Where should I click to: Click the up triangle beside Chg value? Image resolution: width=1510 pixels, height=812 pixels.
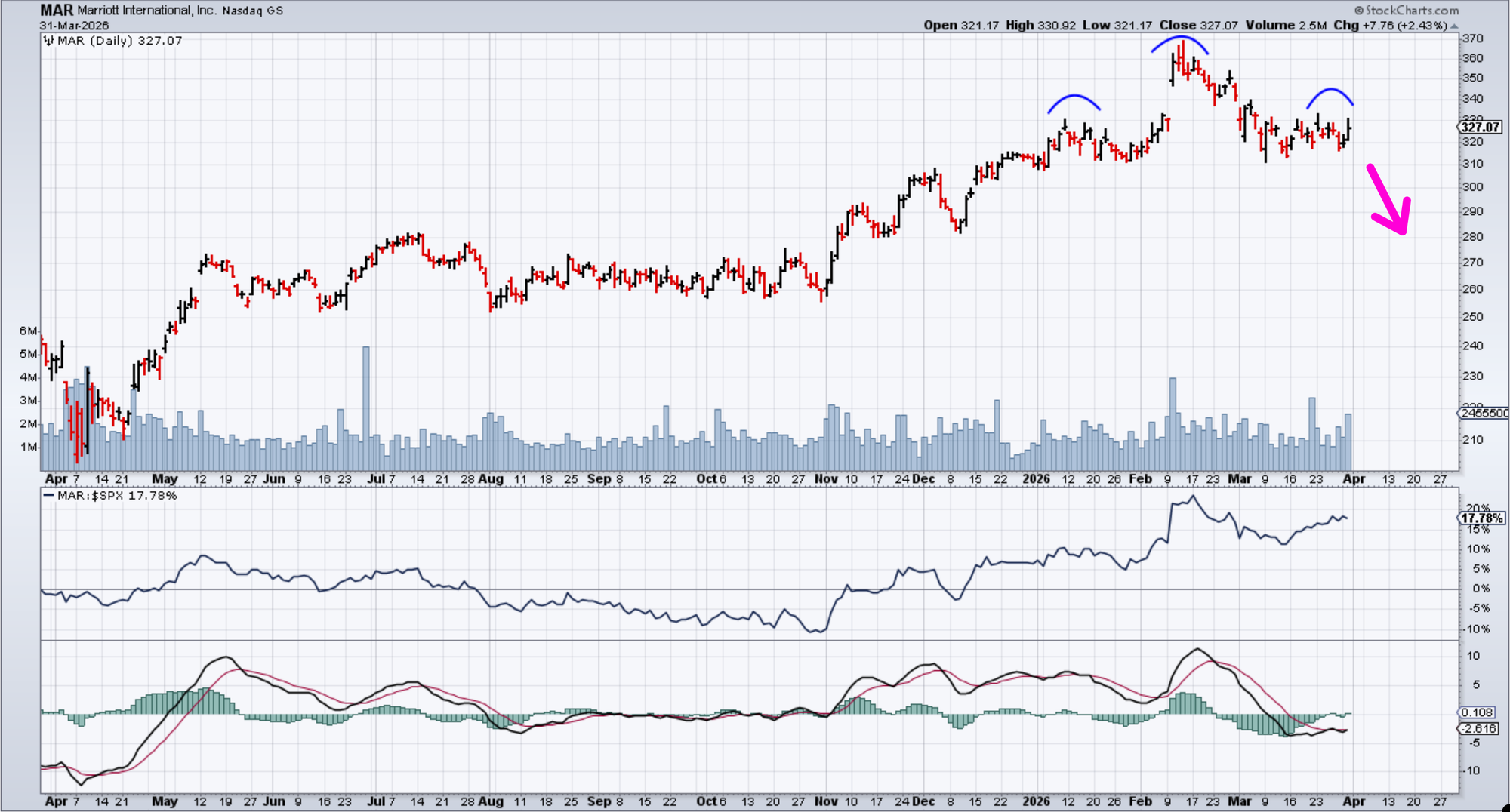pos(1454,26)
